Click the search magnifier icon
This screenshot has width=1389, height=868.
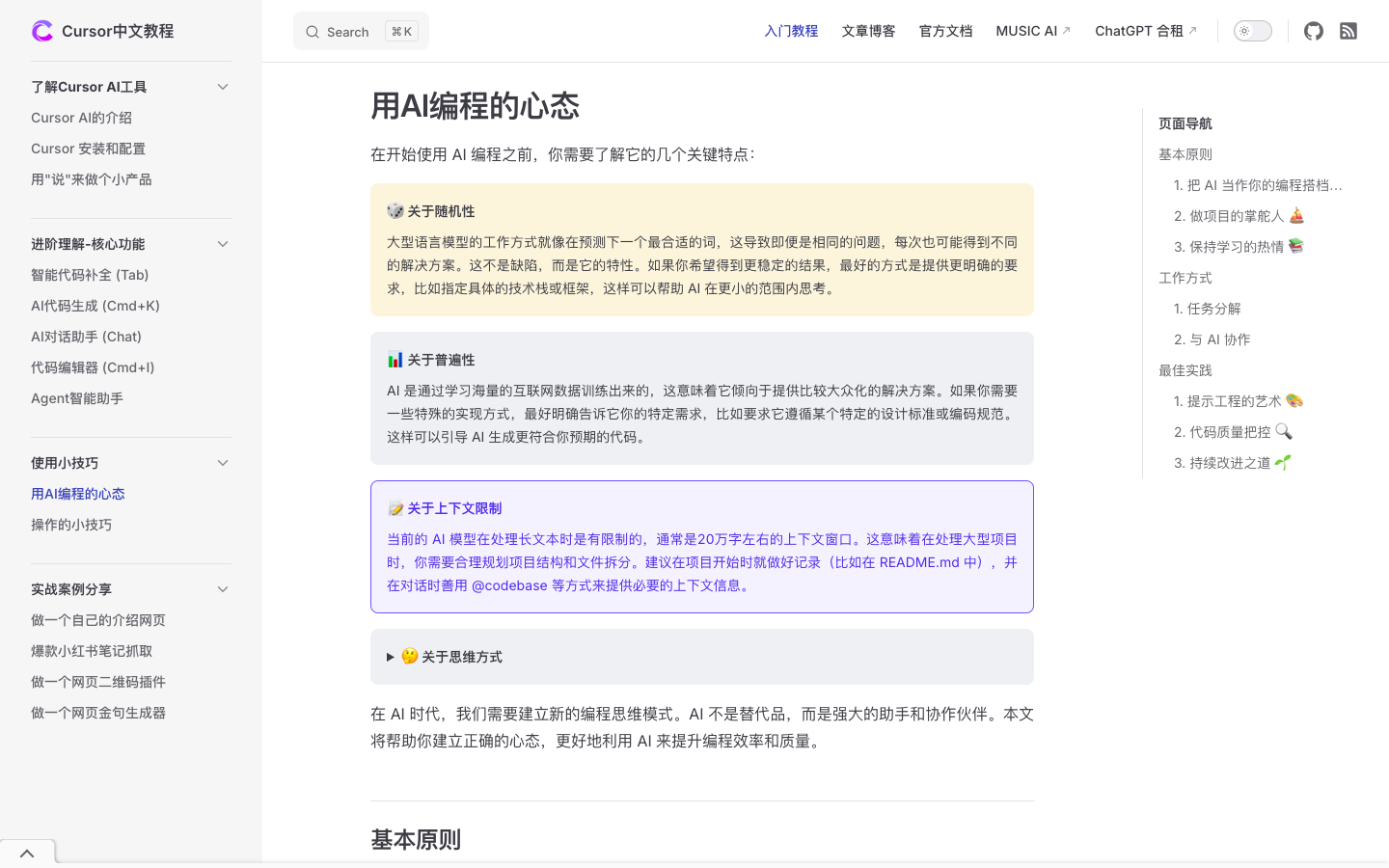313,32
